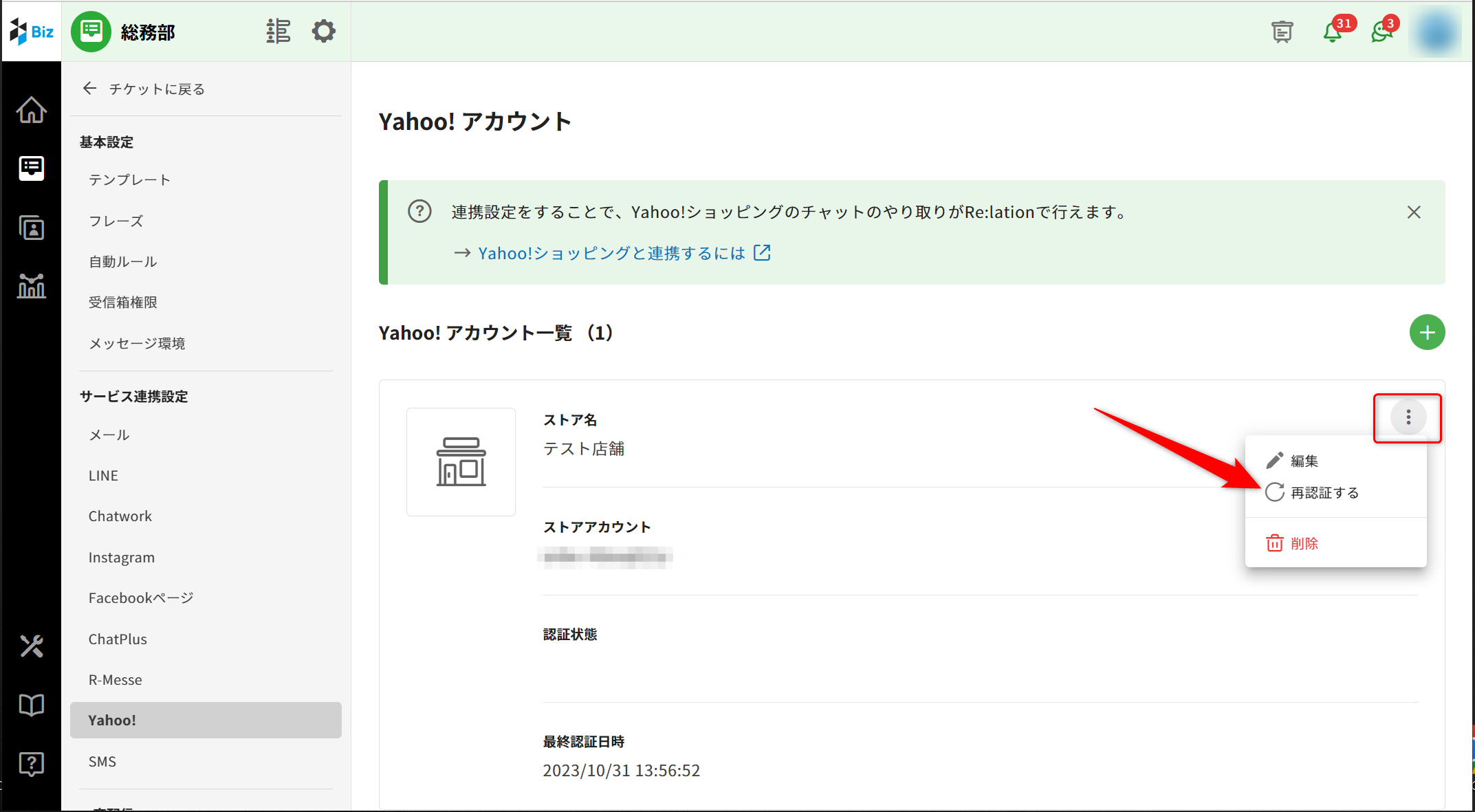Click the help question-mark sidebar icon
This screenshot has width=1475, height=812.
(x=31, y=763)
